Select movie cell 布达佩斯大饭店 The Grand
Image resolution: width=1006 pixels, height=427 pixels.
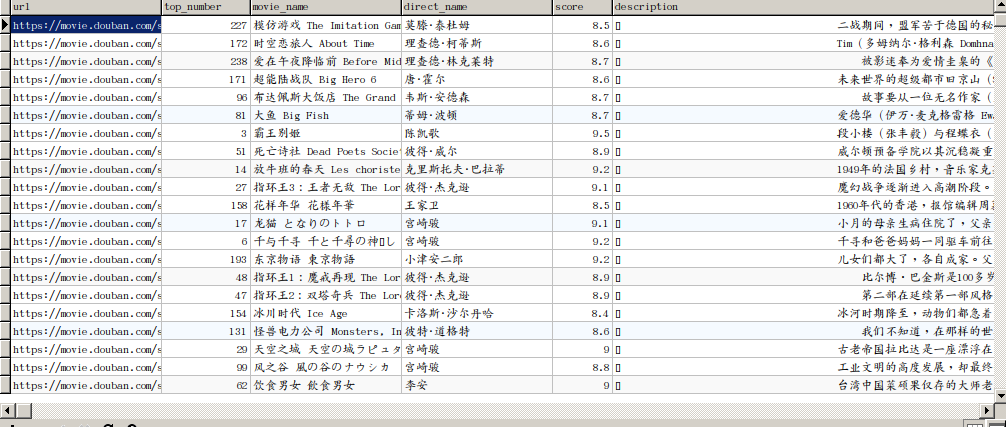pyautogui.click(x=326, y=97)
